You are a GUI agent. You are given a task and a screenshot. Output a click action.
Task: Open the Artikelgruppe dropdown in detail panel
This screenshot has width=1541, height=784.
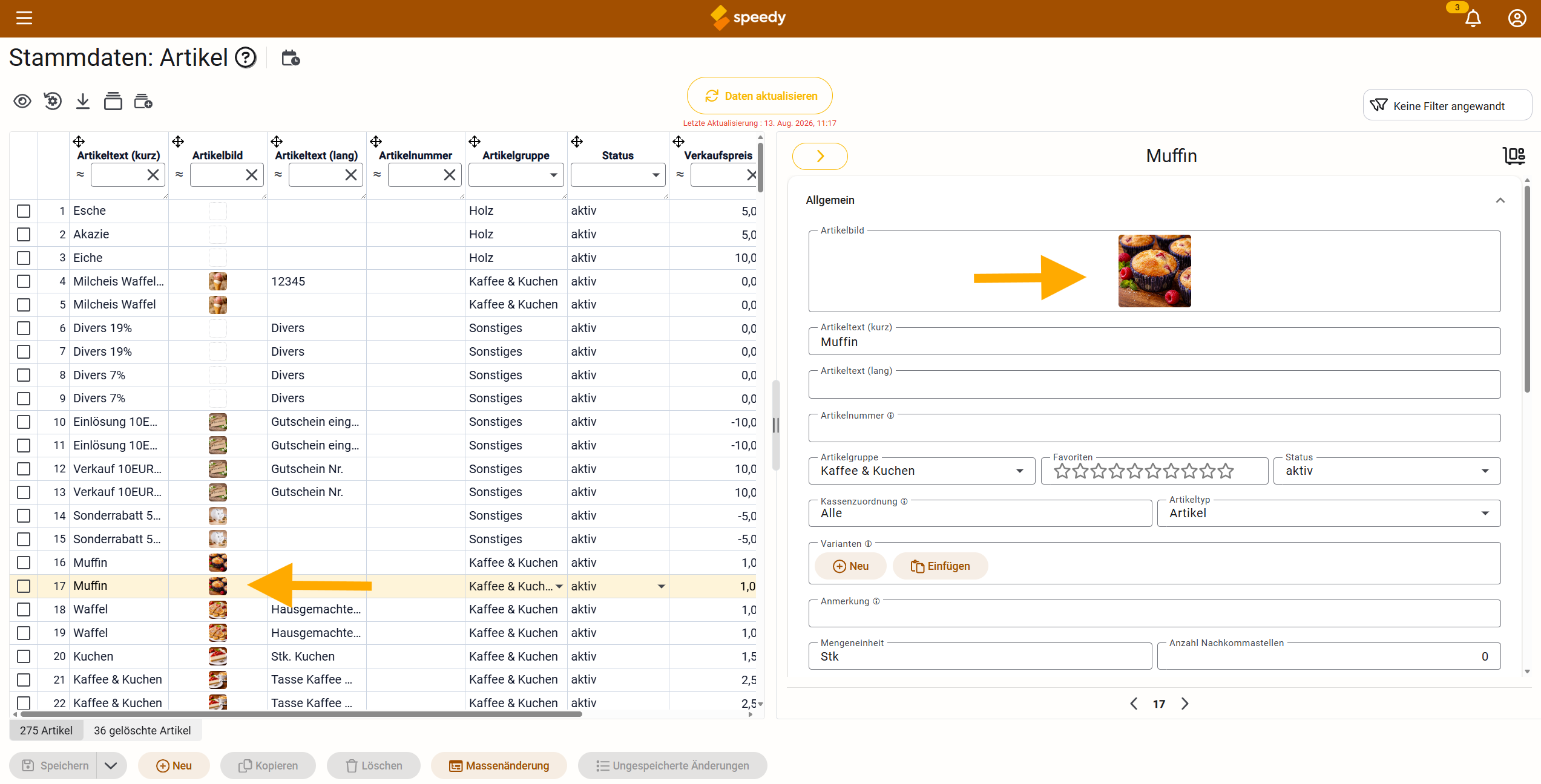click(x=922, y=471)
